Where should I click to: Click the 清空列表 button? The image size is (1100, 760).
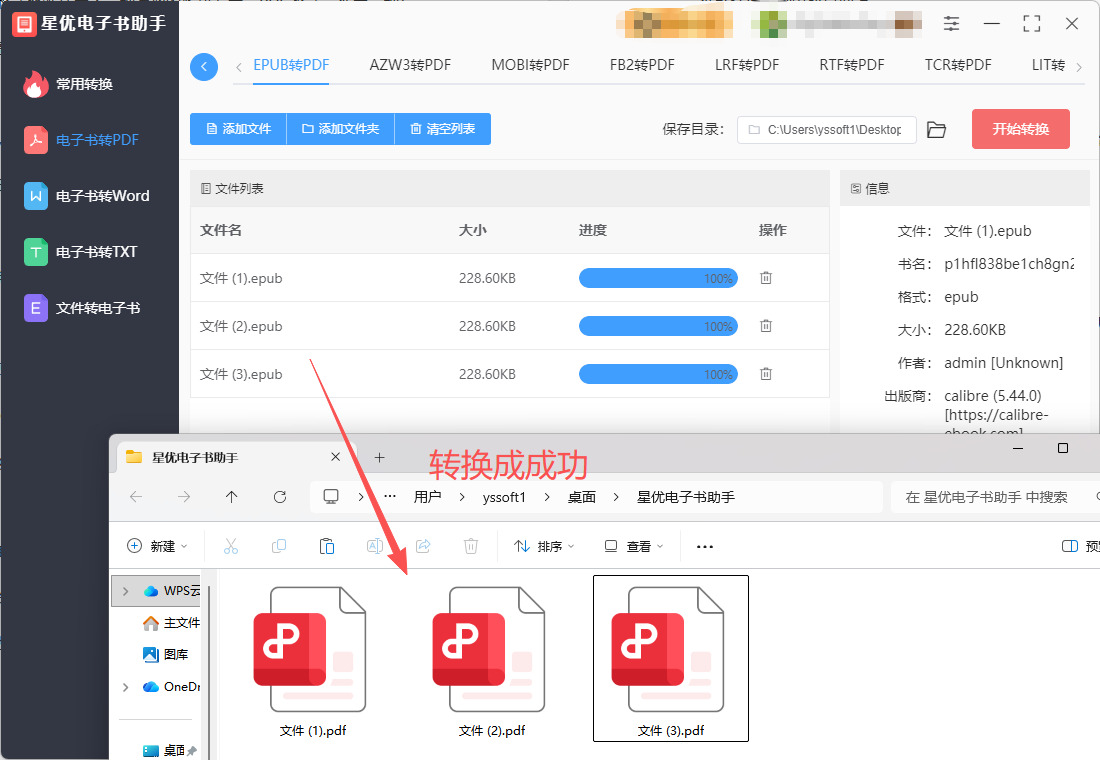point(442,129)
